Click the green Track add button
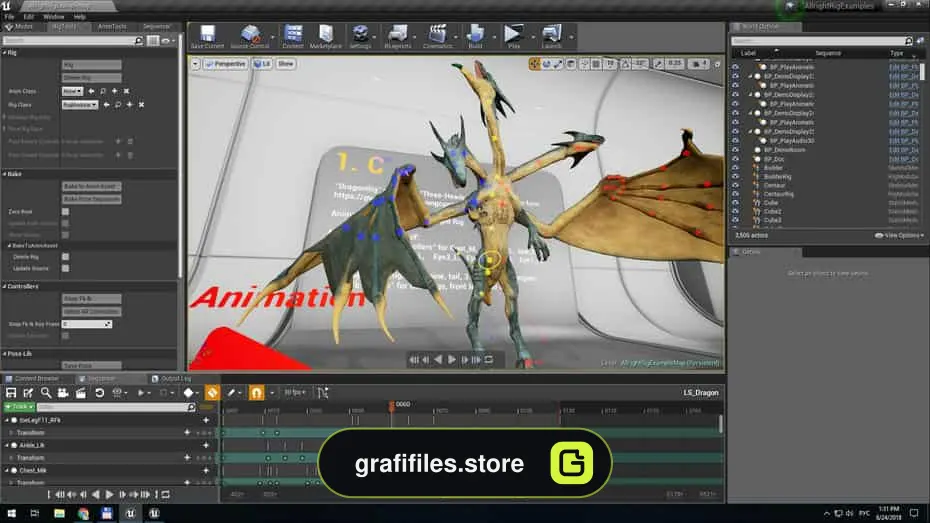The width and height of the screenshot is (930, 523). click(19, 407)
